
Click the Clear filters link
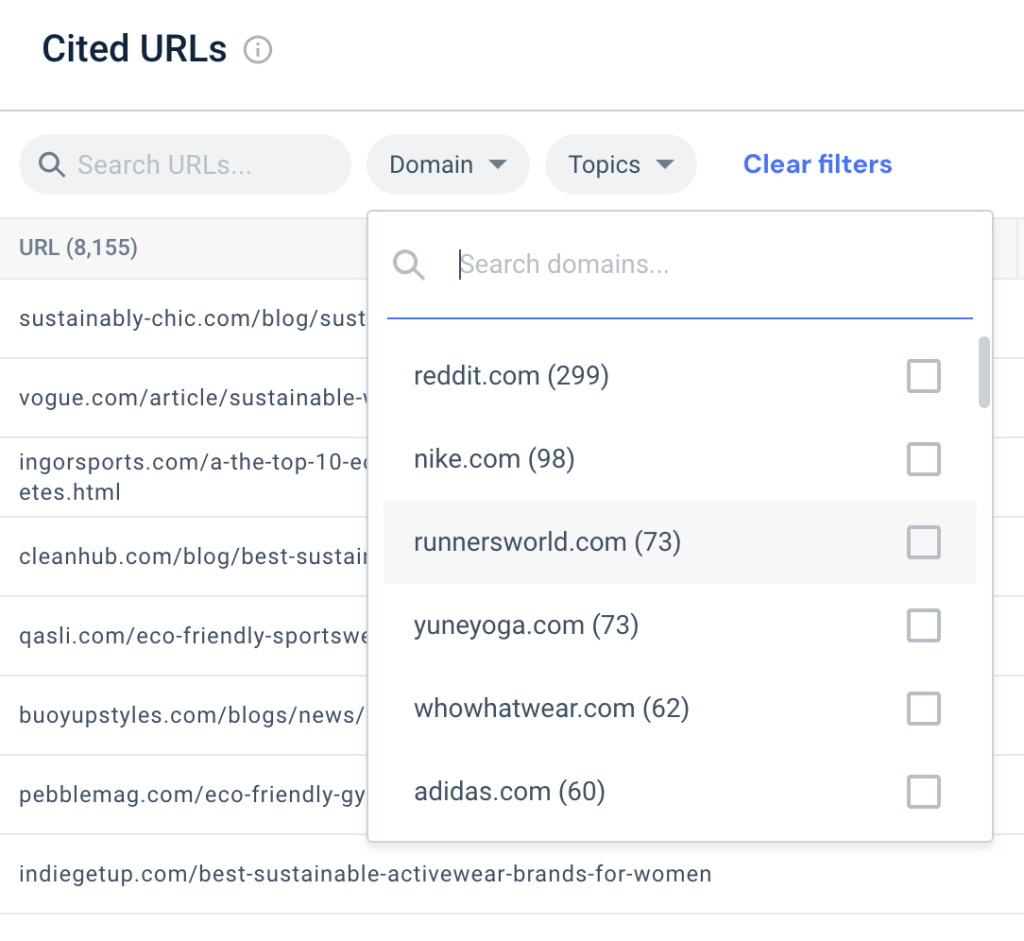click(817, 164)
